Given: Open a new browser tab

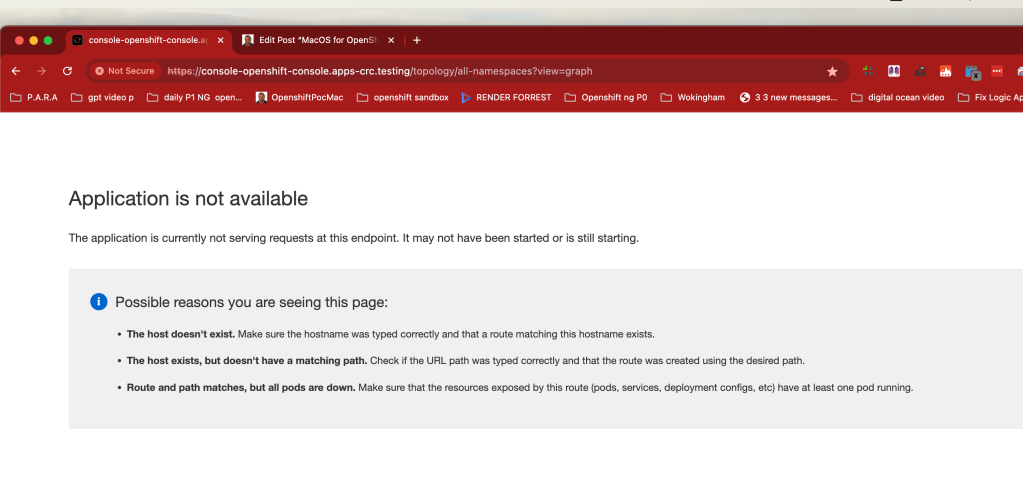Looking at the screenshot, I should (417, 40).
